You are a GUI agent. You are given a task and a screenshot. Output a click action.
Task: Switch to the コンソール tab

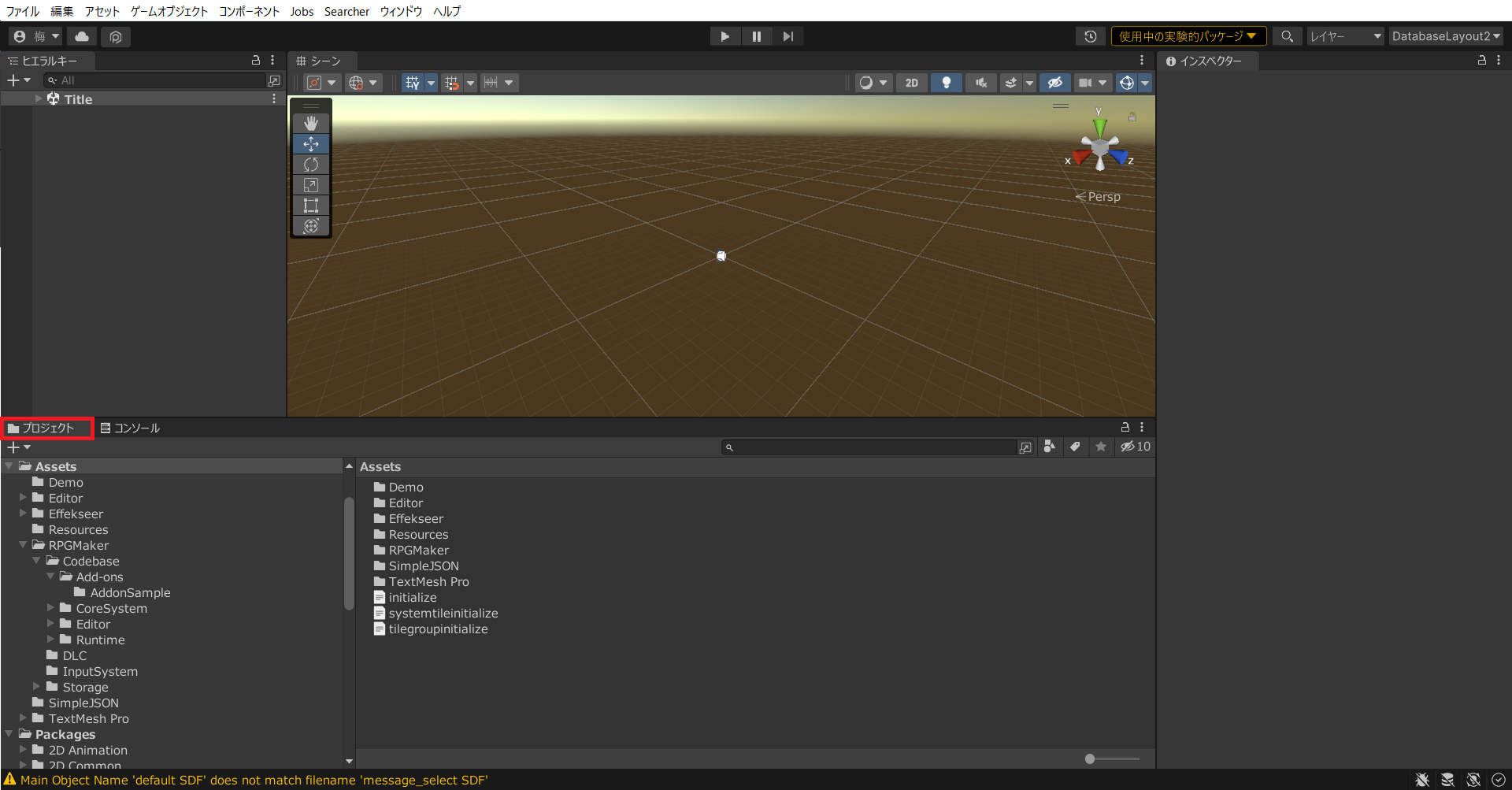tap(131, 428)
